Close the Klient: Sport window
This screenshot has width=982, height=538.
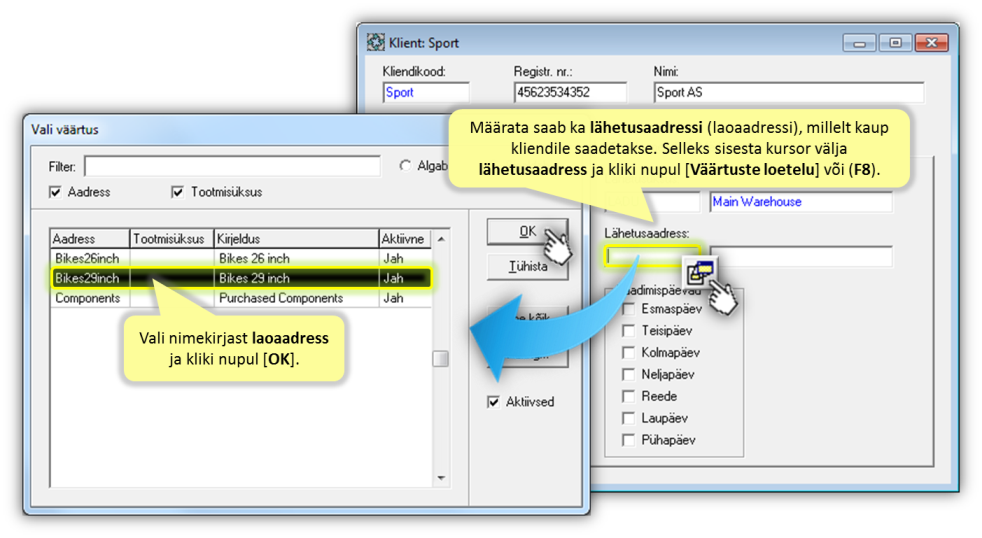tap(932, 43)
